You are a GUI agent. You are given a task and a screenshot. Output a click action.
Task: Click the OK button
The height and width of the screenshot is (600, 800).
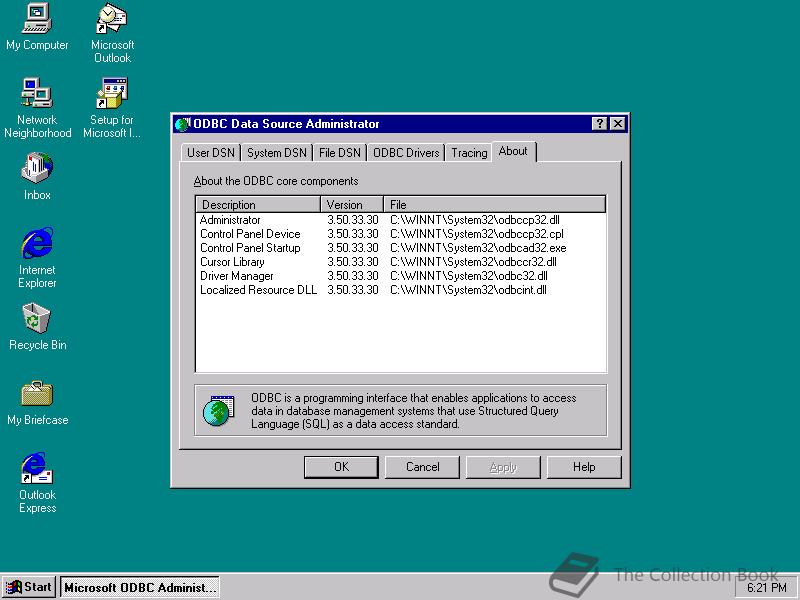click(x=341, y=467)
